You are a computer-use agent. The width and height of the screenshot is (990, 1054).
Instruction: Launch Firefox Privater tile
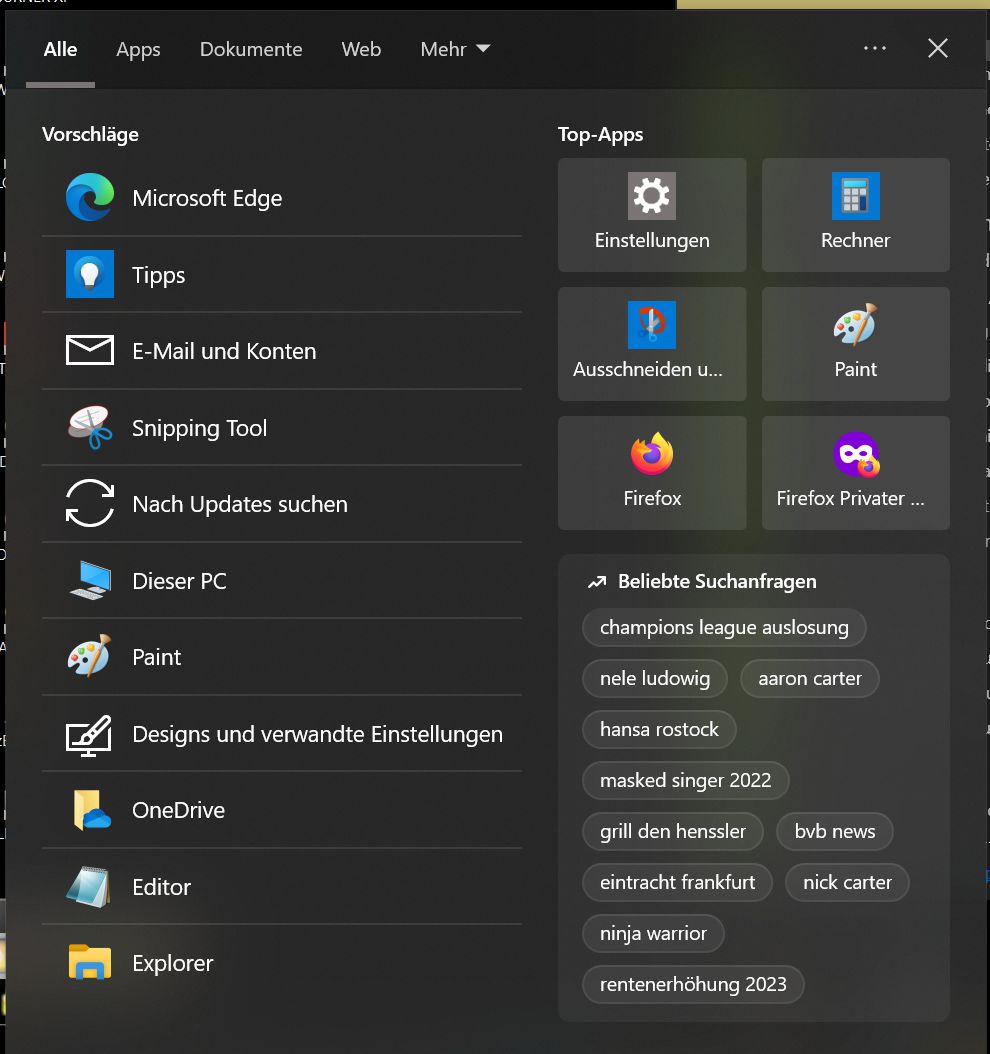(x=856, y=473)
